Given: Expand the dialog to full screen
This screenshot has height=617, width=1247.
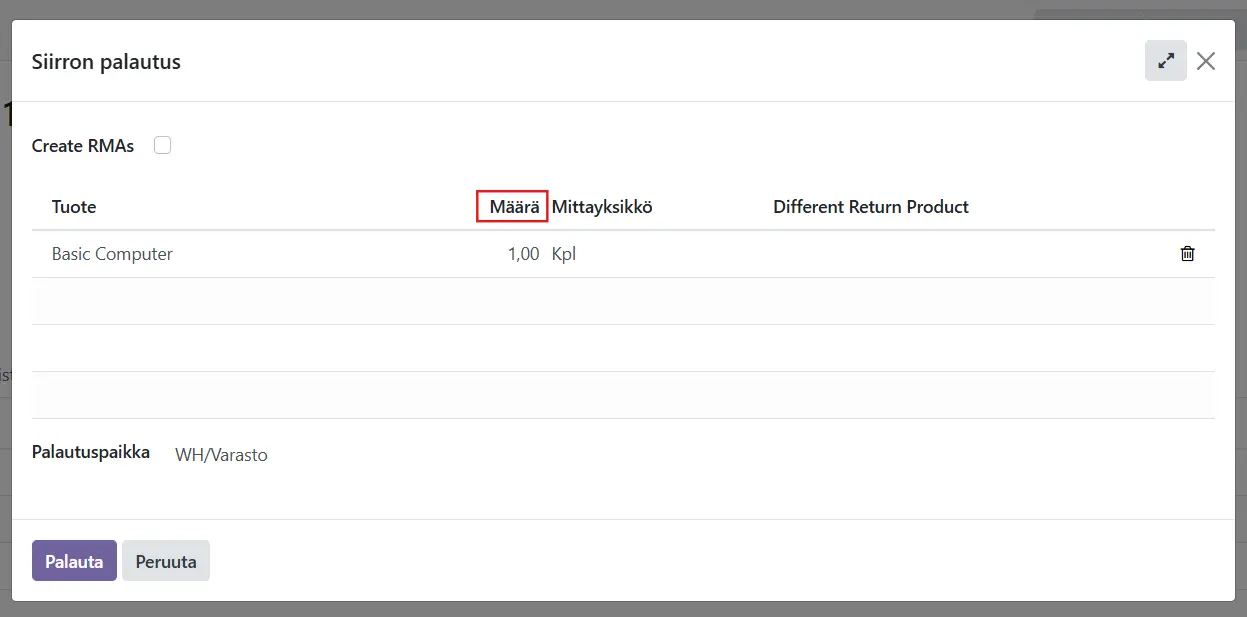Looking at the screenshot, I should pos(1165,61).
